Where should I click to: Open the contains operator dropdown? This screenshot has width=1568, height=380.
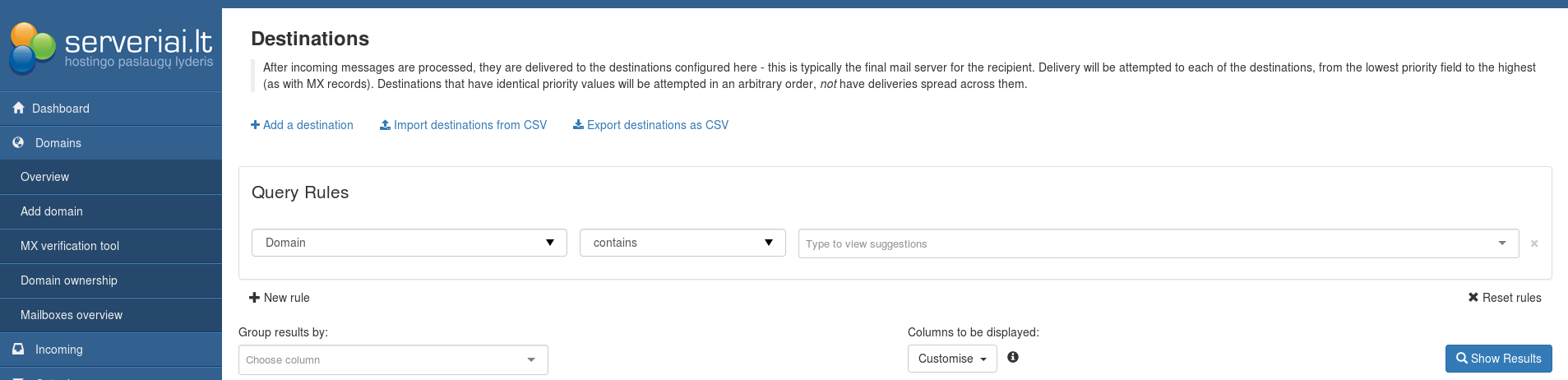click(682, 243)
